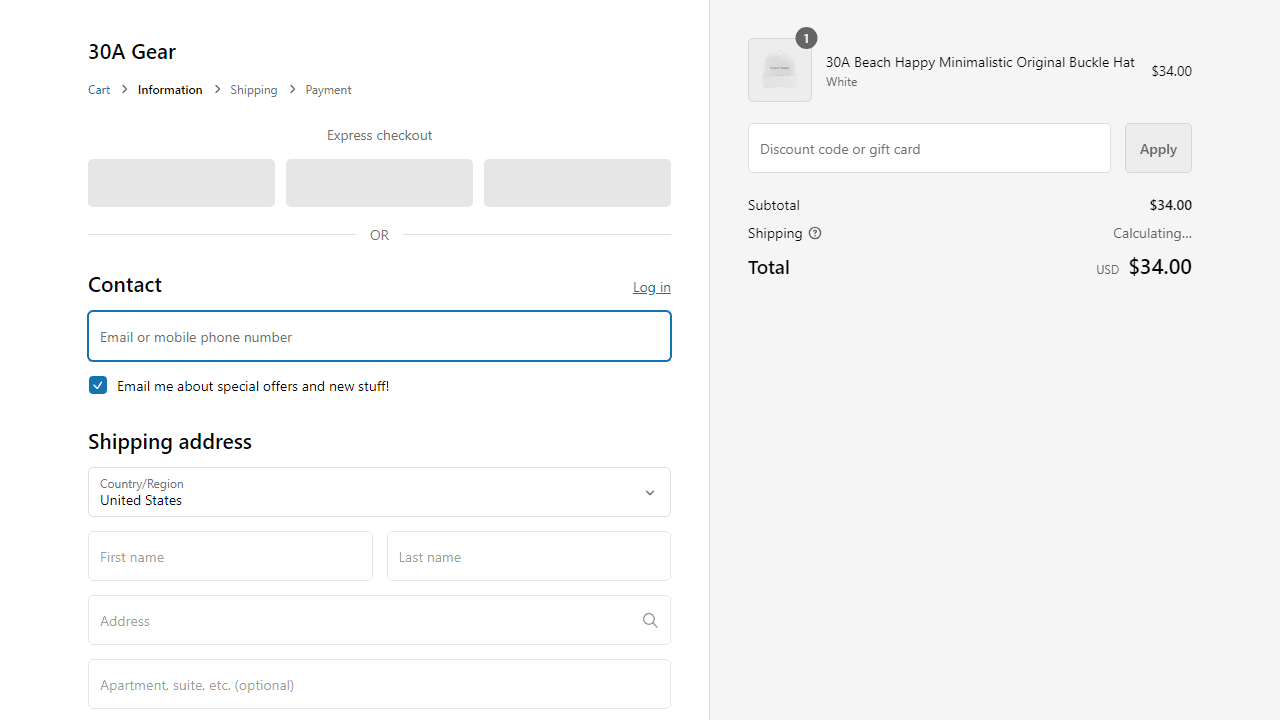Click the Express checkout heading
This screenshot has height=720, width=1280.
(x=379, y=135)
